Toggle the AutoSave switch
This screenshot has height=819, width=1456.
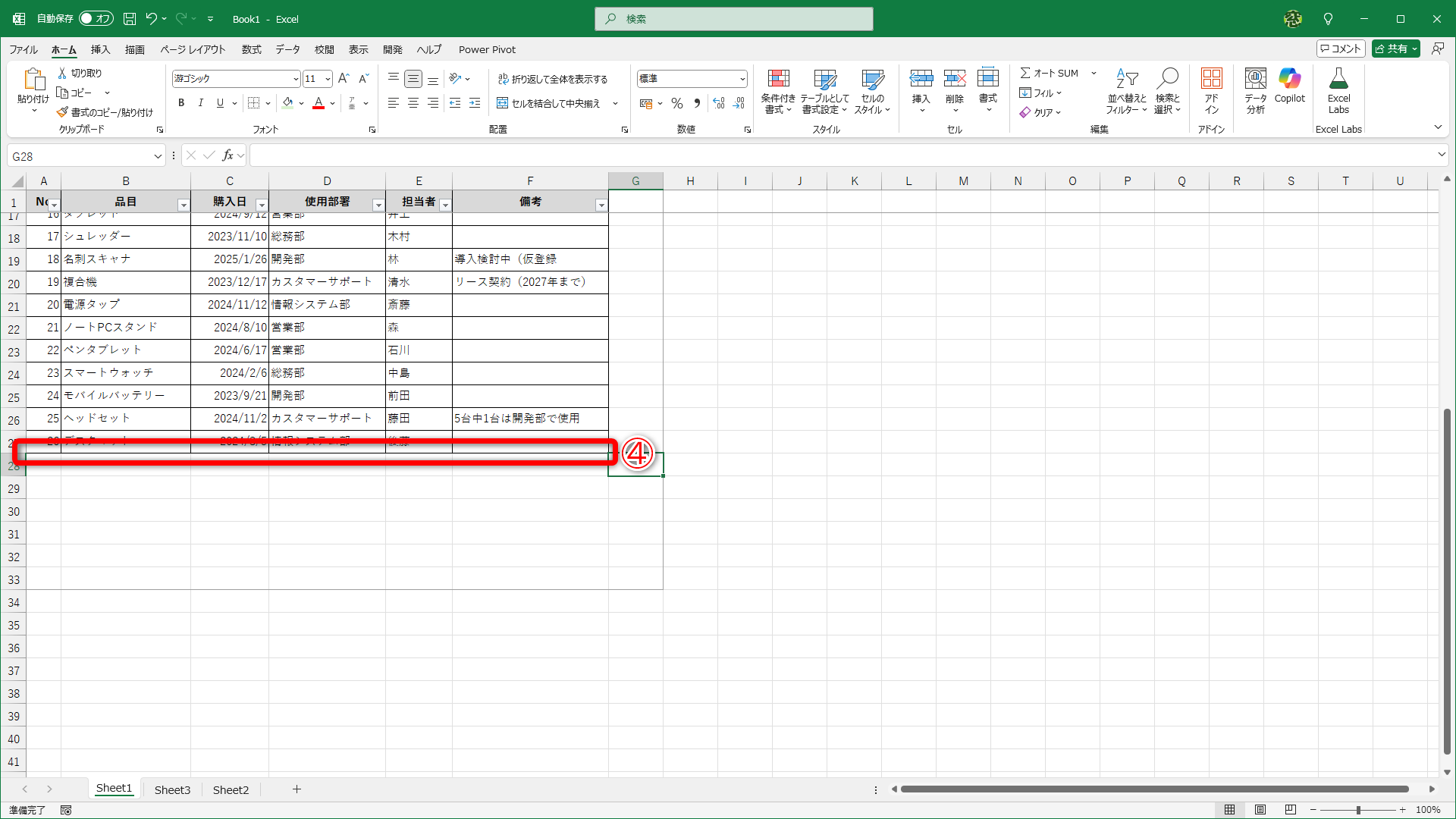click(x=96, y=18)
